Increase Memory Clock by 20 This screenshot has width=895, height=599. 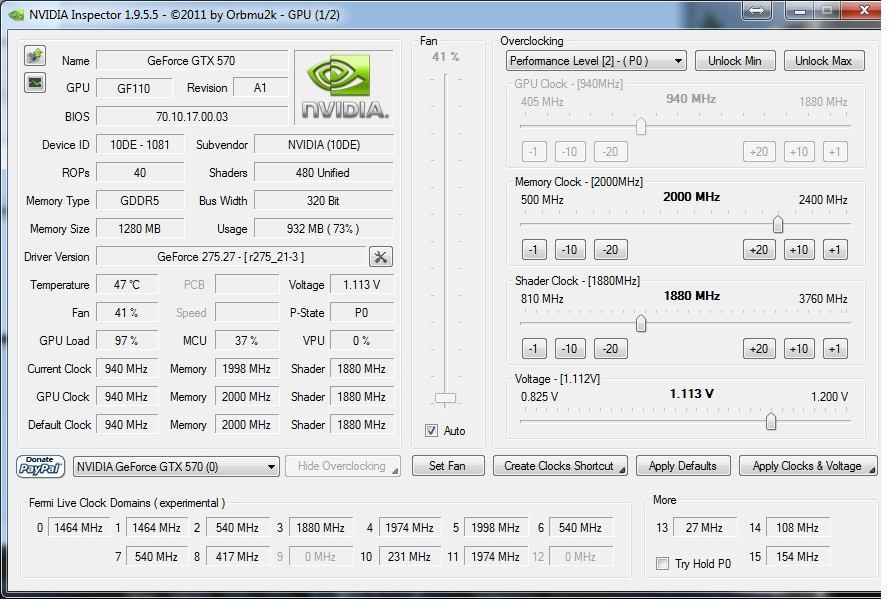(759, 250)
